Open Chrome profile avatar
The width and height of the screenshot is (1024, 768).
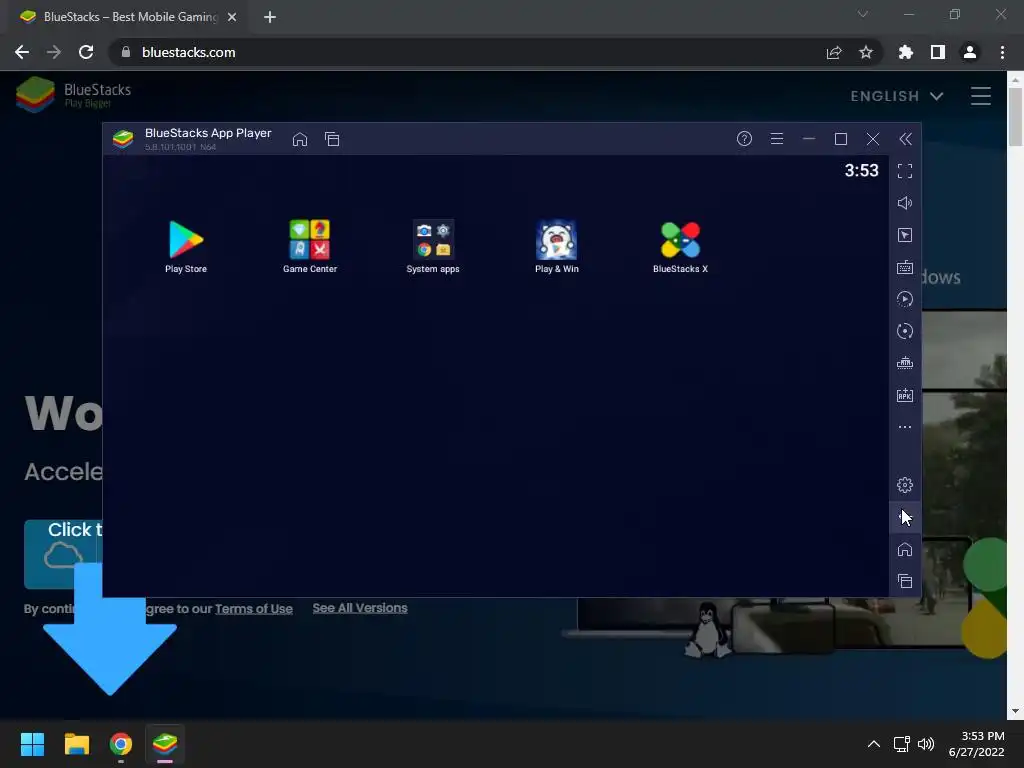pyautogui.click(x=970, y=52)
